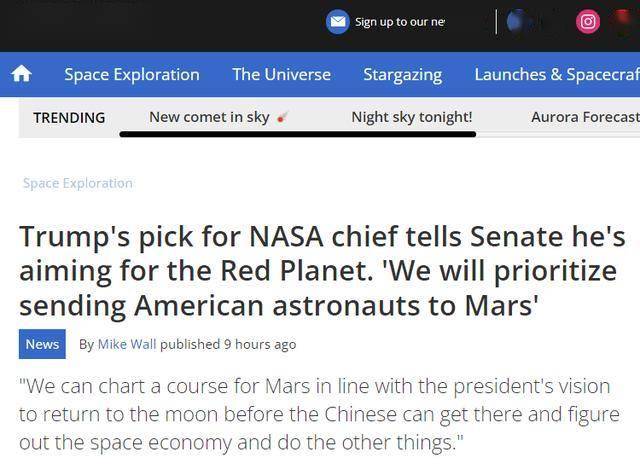Click the blurred red social icon
The width and height of the screenshot is (640, 475).
click(x=624, y=21)
